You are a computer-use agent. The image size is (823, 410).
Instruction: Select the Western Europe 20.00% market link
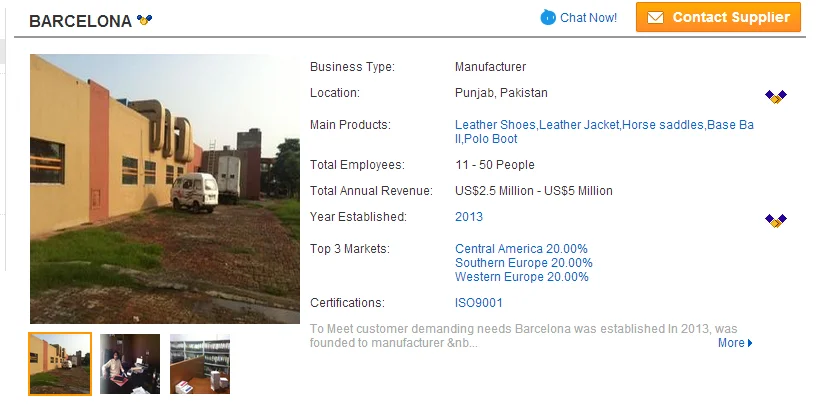click(x=521, y=277)
